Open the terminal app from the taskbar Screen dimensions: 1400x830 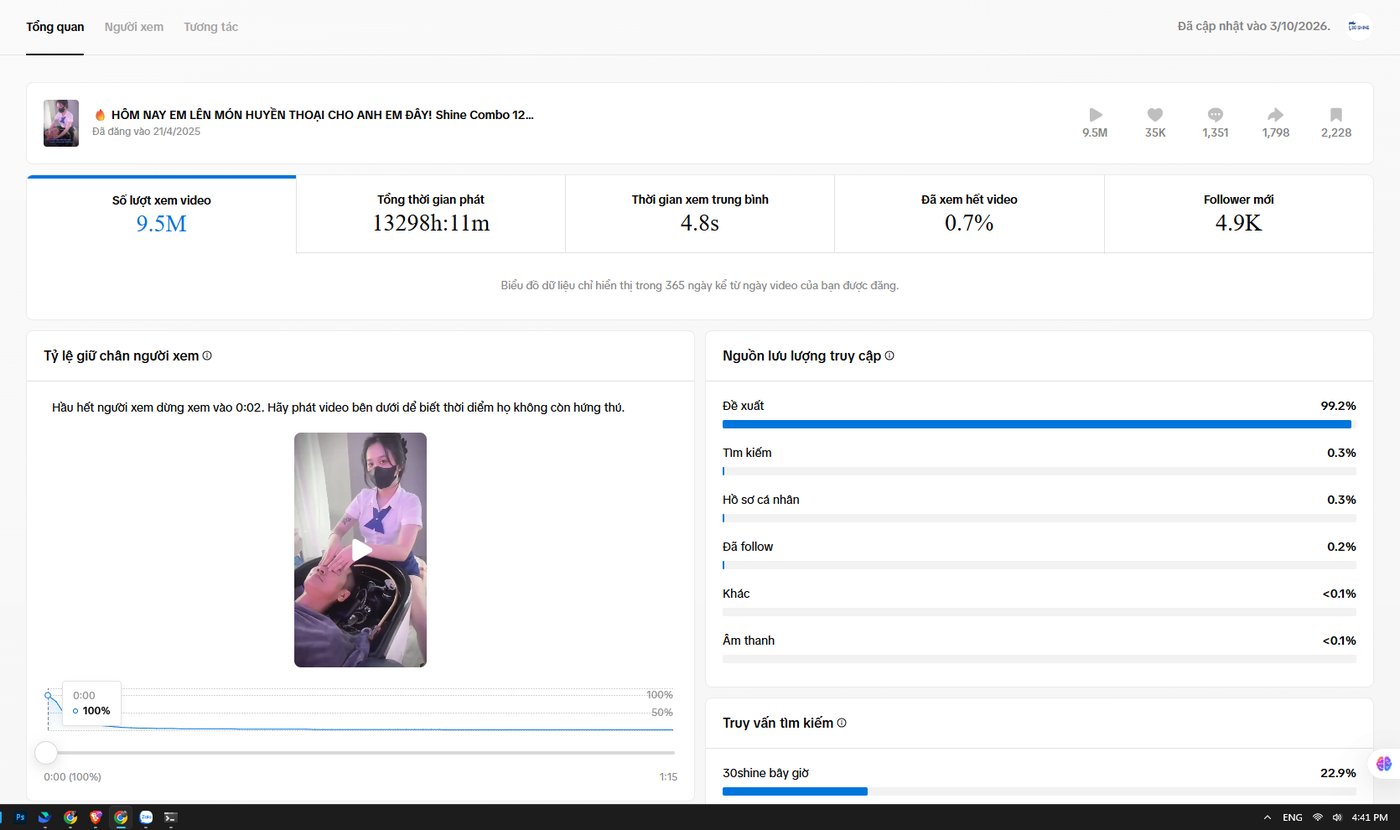click(171, 817)
